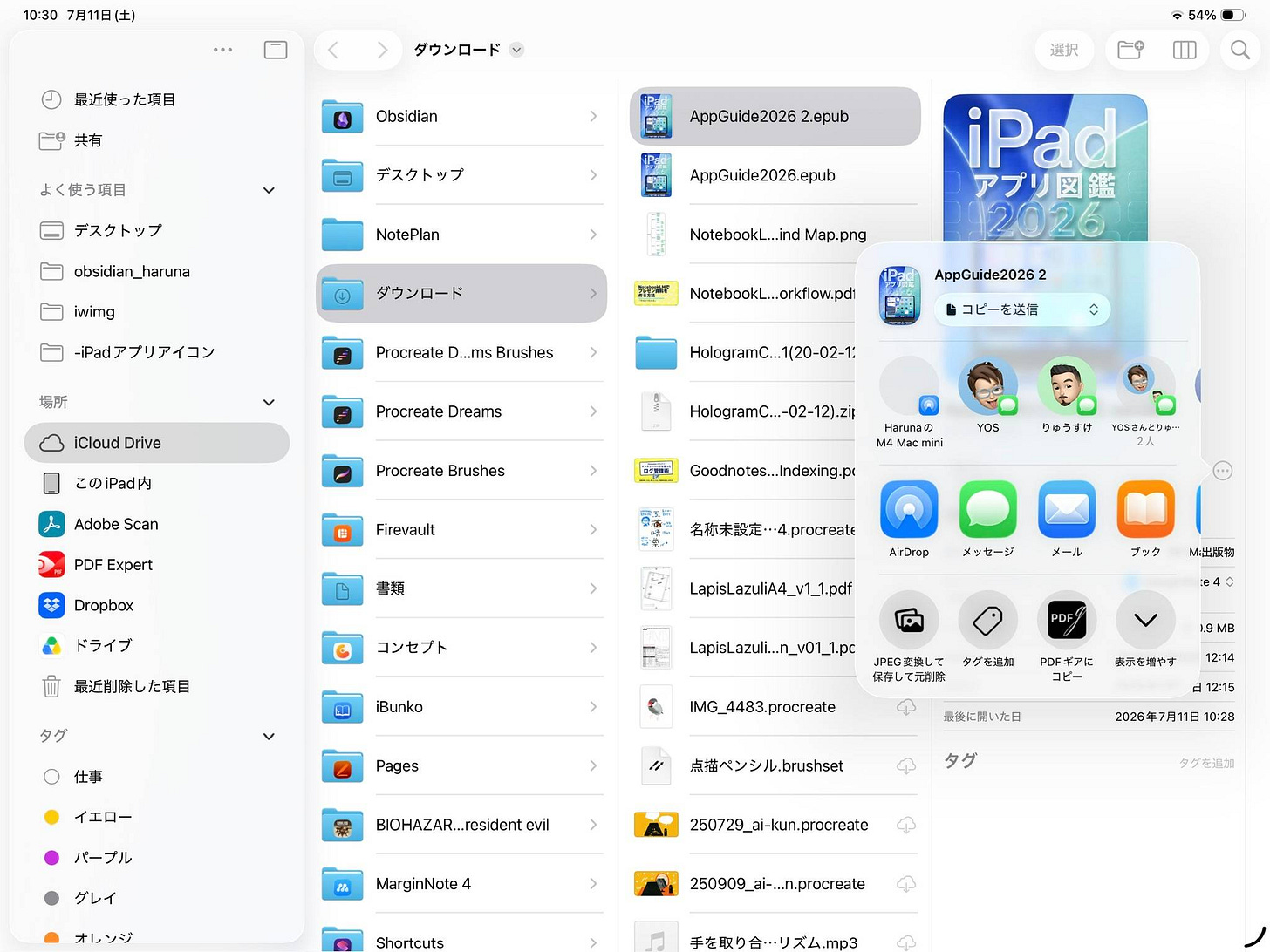This screenshot has width=1270, height=952.
Task: Choose the Add Tags action icon
Action: point(988,620)
